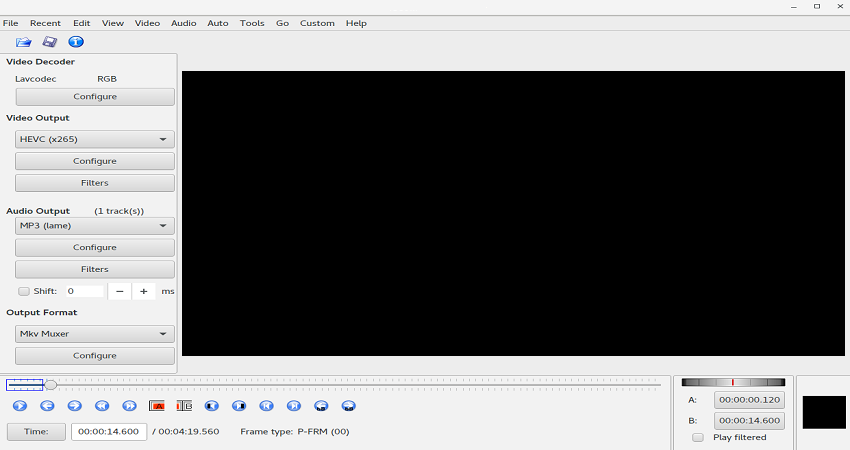This screenshot has height=450, width=850.
Task: Jump to the next keyframe
Action: (x=130, y=406)
